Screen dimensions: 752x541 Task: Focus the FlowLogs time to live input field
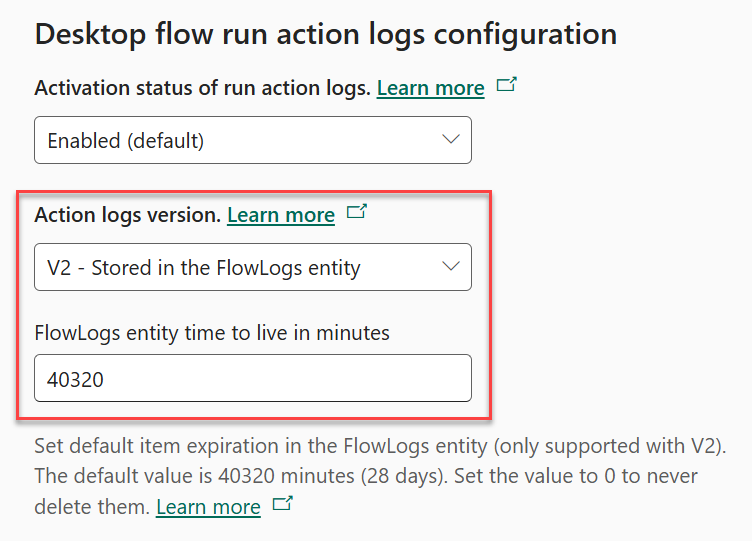252,378
